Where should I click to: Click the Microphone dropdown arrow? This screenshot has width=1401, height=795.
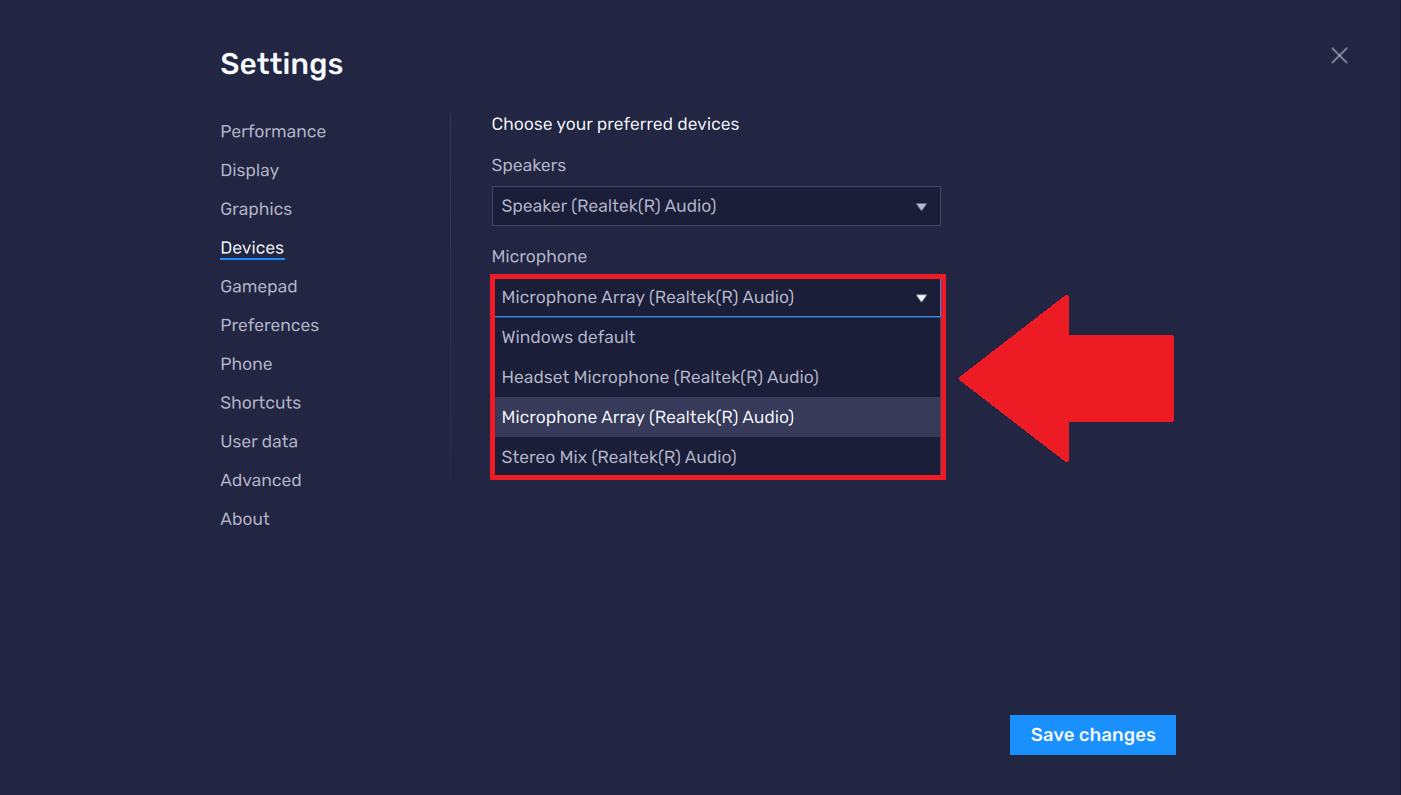pos(921,298)
